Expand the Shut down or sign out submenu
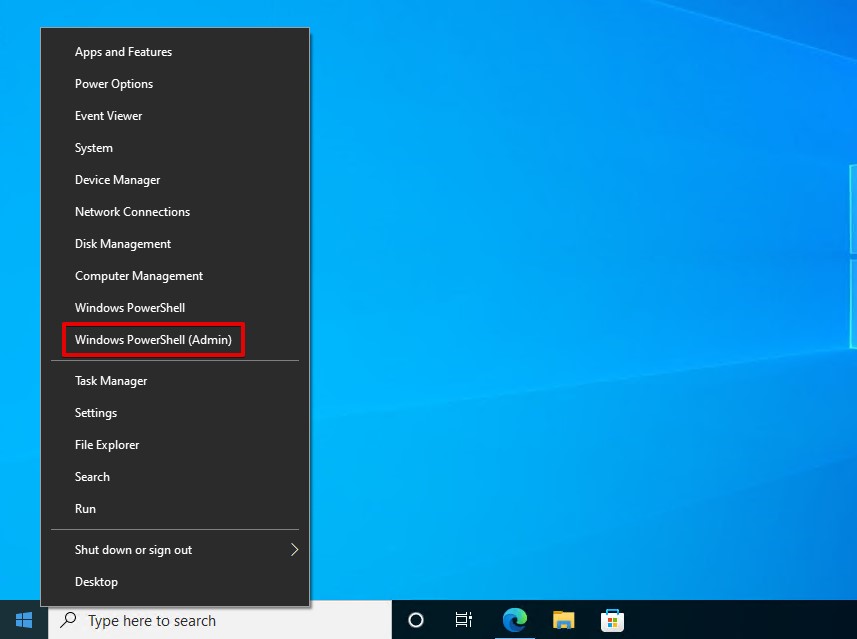The image size is (857, 639). click(133, 549)
